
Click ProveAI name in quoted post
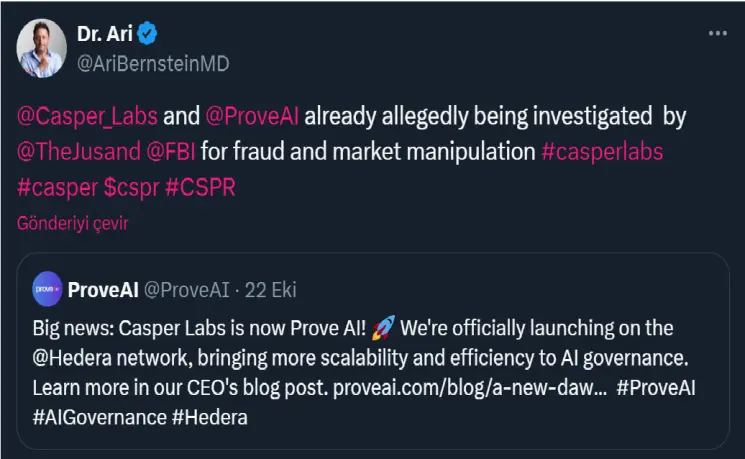103,290
